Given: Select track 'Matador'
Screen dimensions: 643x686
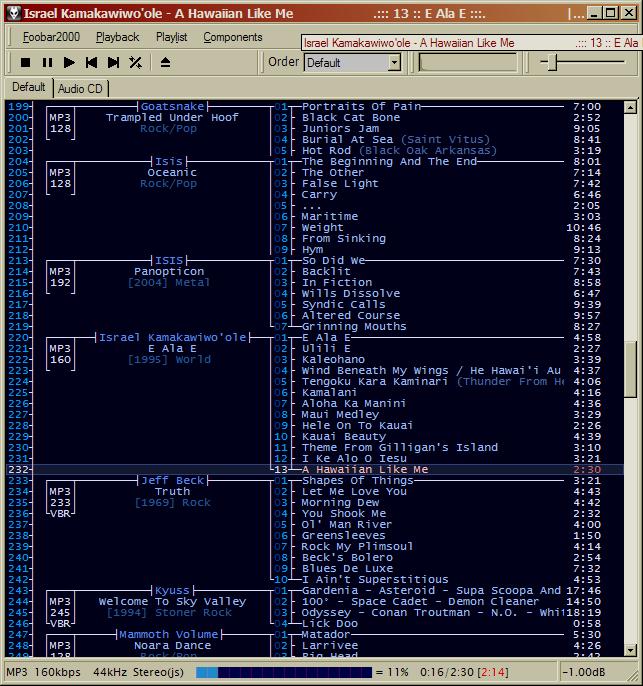Looking at the screenshot, I should click(326, 634).
